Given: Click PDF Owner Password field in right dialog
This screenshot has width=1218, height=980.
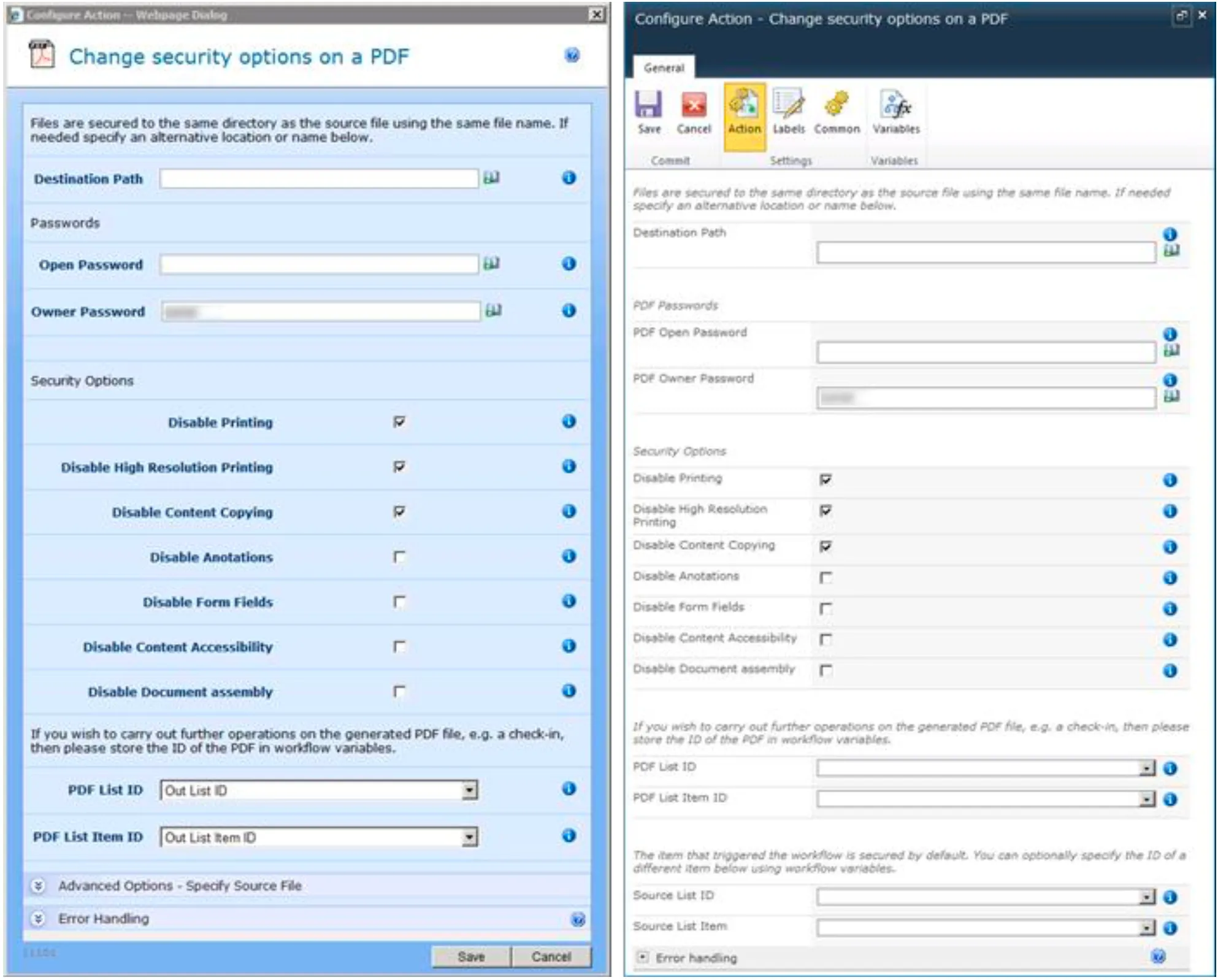Looking at the screenshot, I should pyautogui.click(x=986, y=398).
